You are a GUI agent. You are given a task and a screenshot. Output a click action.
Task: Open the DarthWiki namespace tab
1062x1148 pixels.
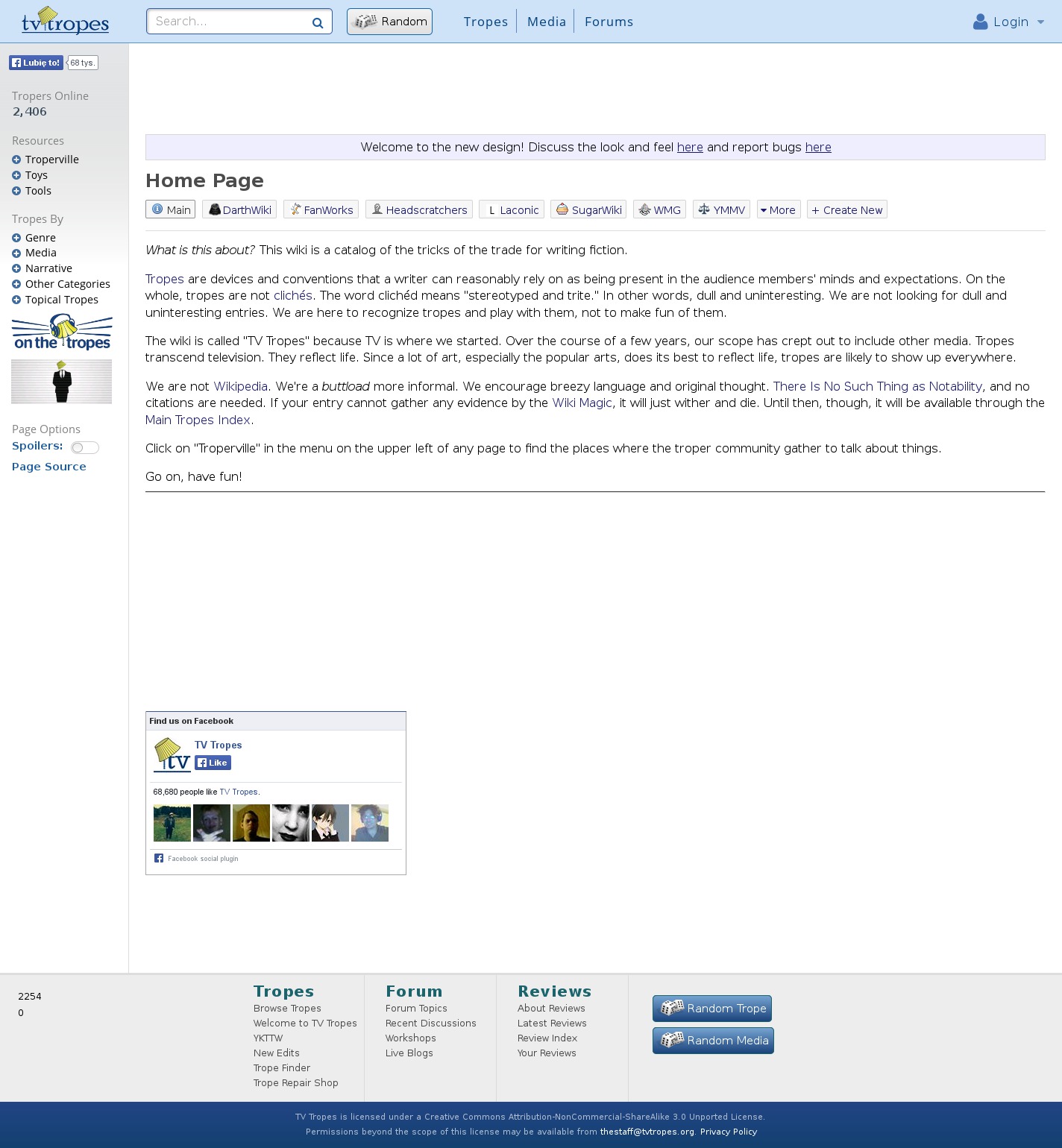(239, 210)
